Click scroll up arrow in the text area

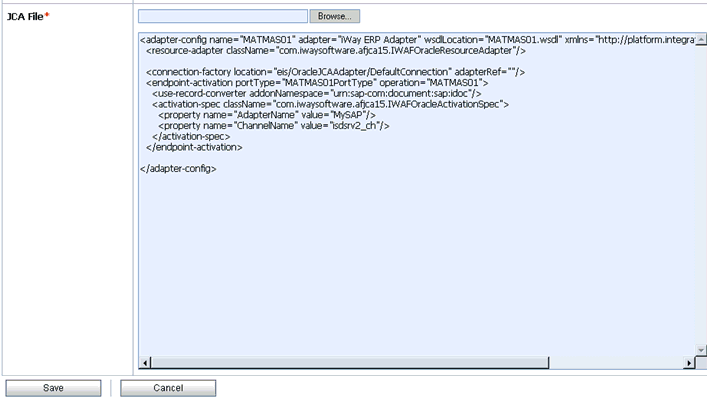(x=701, y=39)
